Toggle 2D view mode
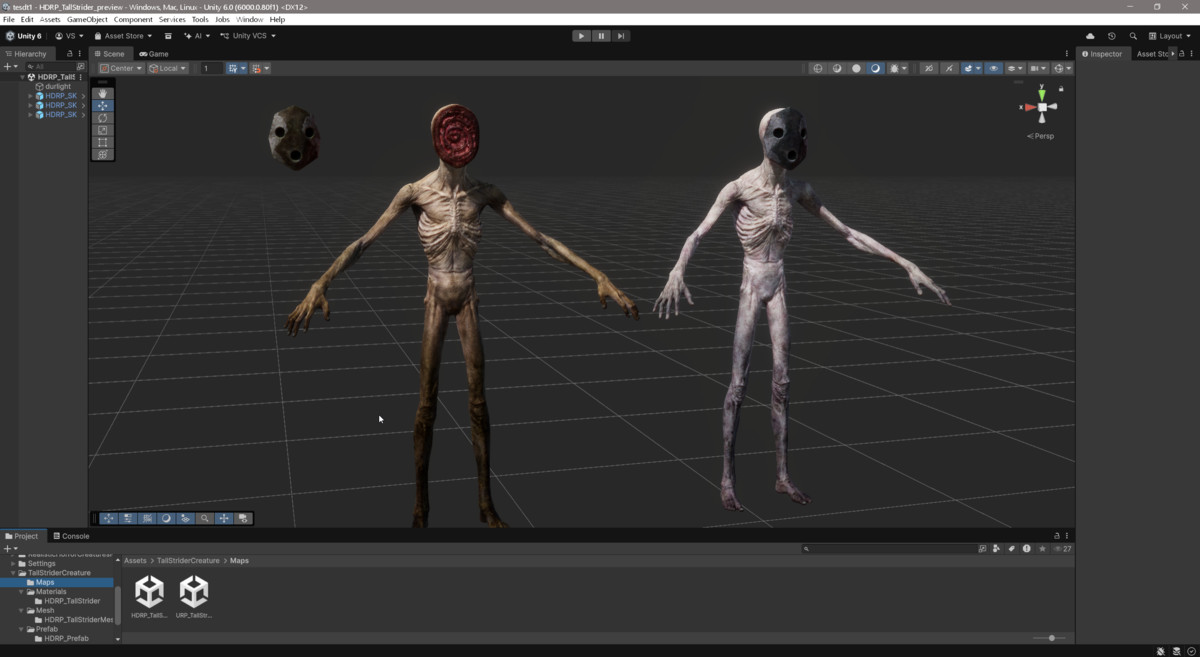The height and width of the screenshot is (657, 1200). (929, 68)
